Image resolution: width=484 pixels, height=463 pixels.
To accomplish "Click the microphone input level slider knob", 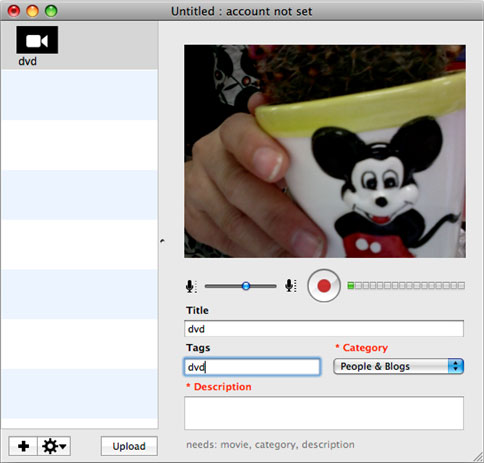I will coord(246,286).
